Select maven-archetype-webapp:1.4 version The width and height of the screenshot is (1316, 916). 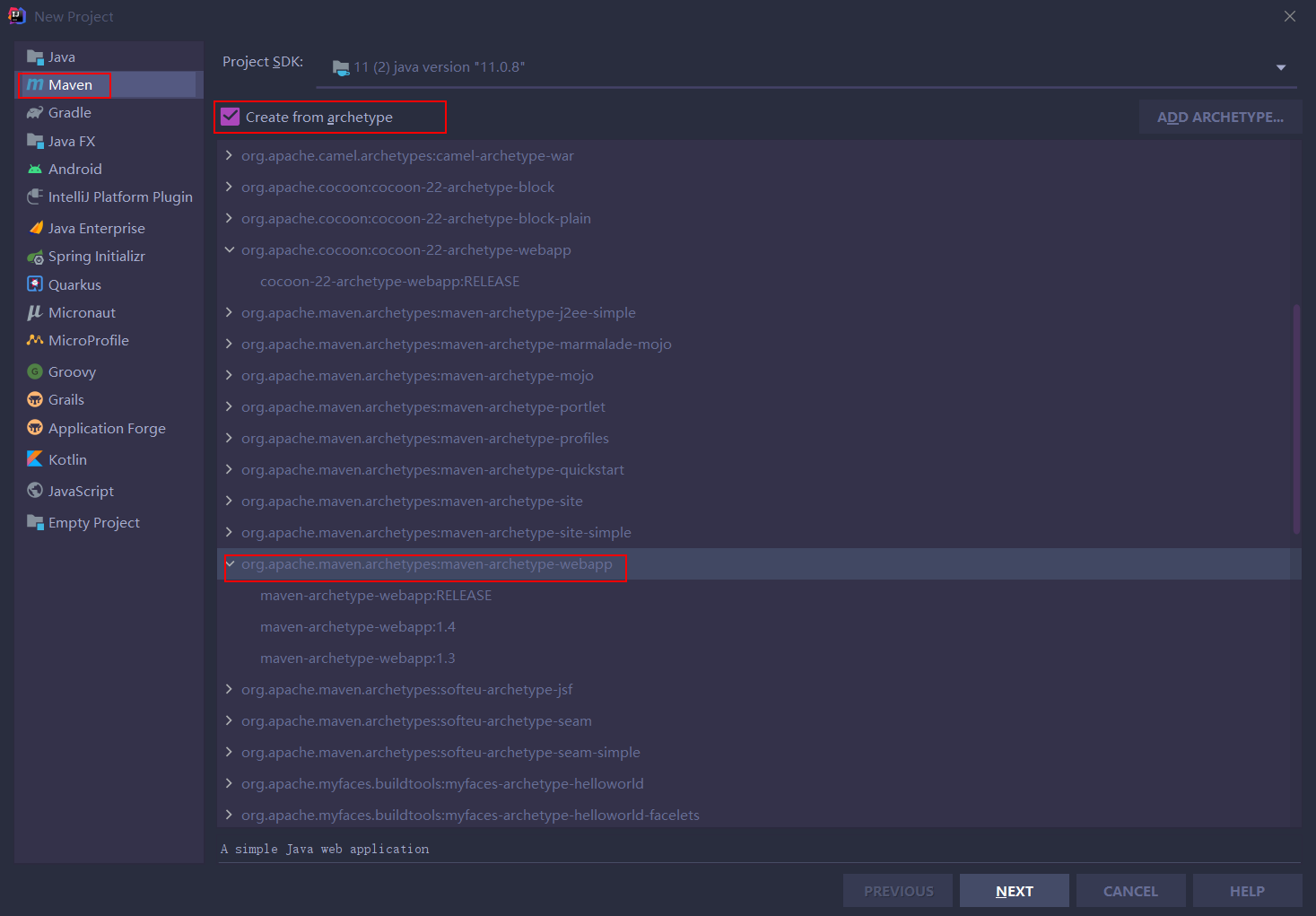pyautogui.click(x=358, y=626)
